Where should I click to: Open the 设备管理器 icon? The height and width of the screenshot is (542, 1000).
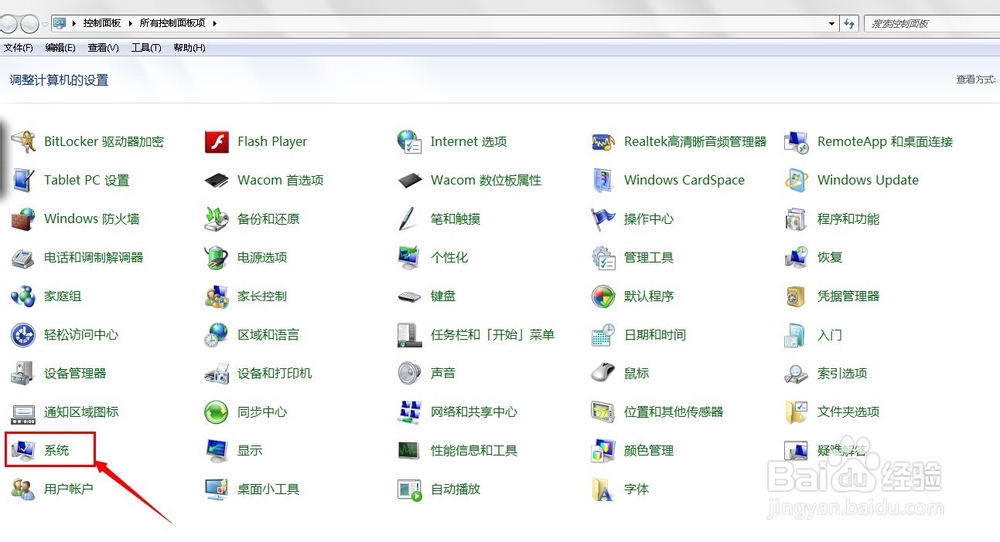[x=24, y=373]
